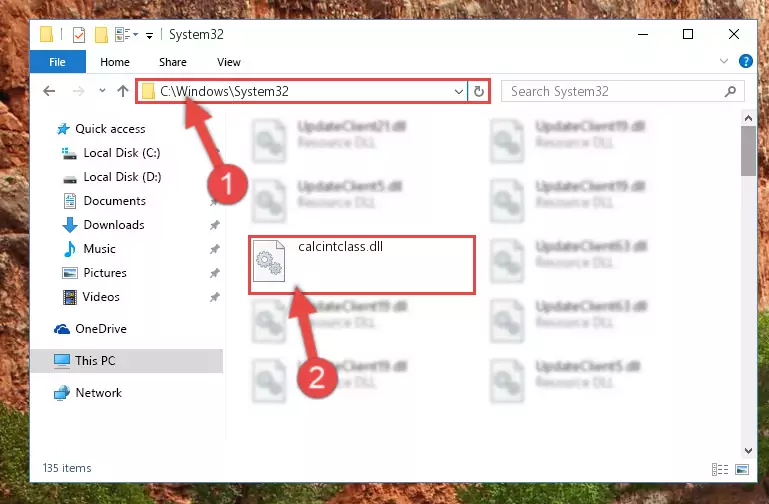
Task: Click the search magnifier icon
Action: point(730,91)
